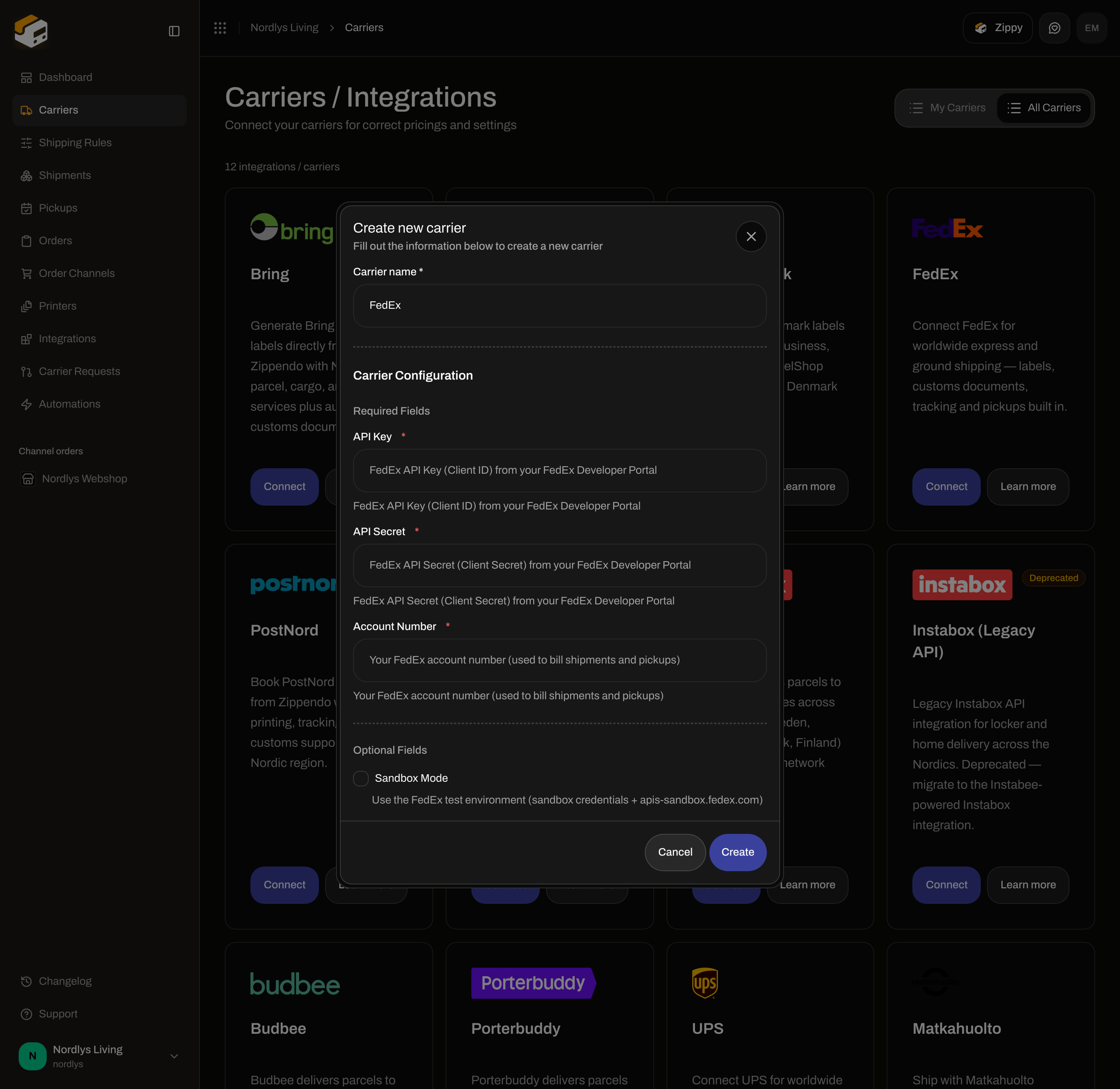This screenshot has width=1120, height=1089.
Task: Open Pickups page
Action: click(100, 208)
